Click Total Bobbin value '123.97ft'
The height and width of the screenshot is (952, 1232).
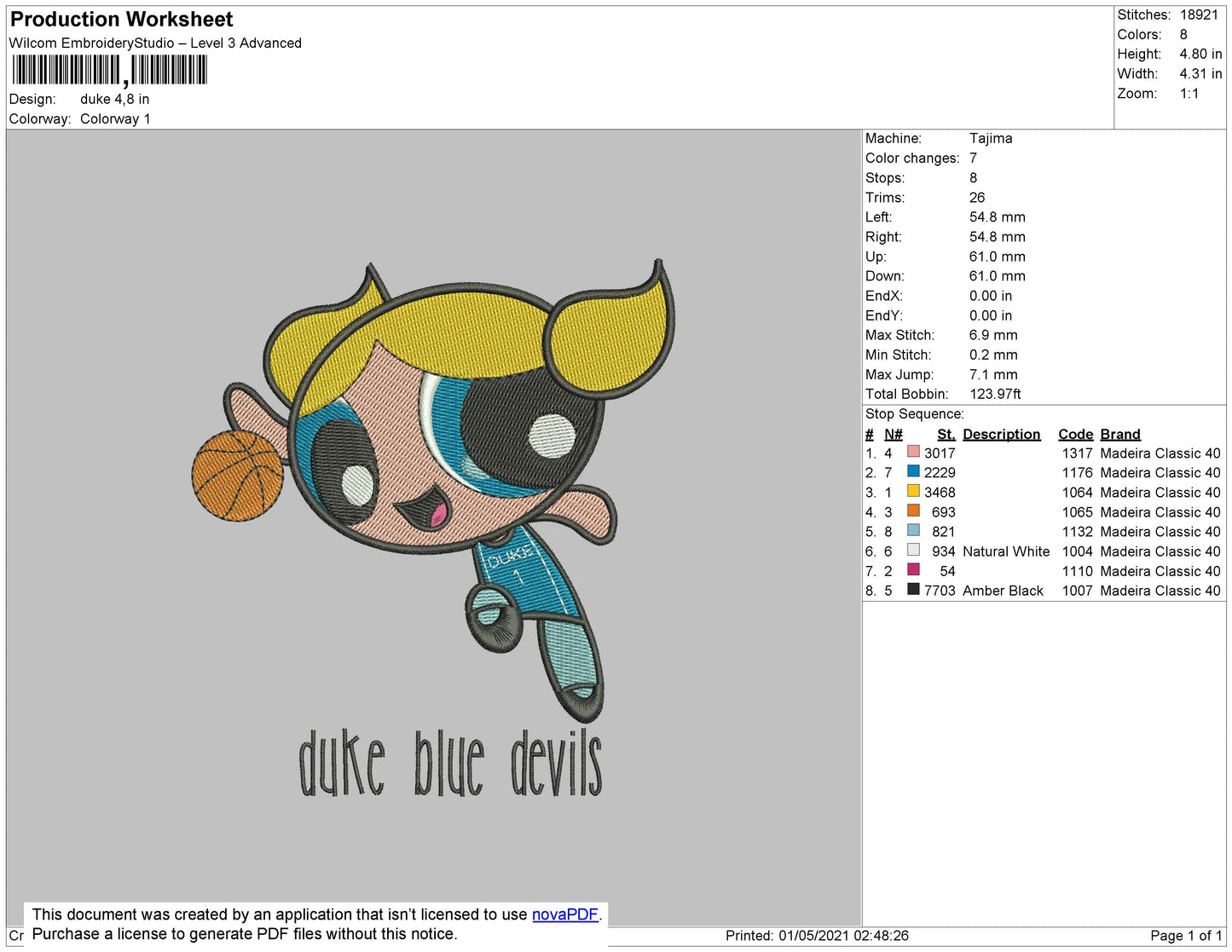click(995, 395)
